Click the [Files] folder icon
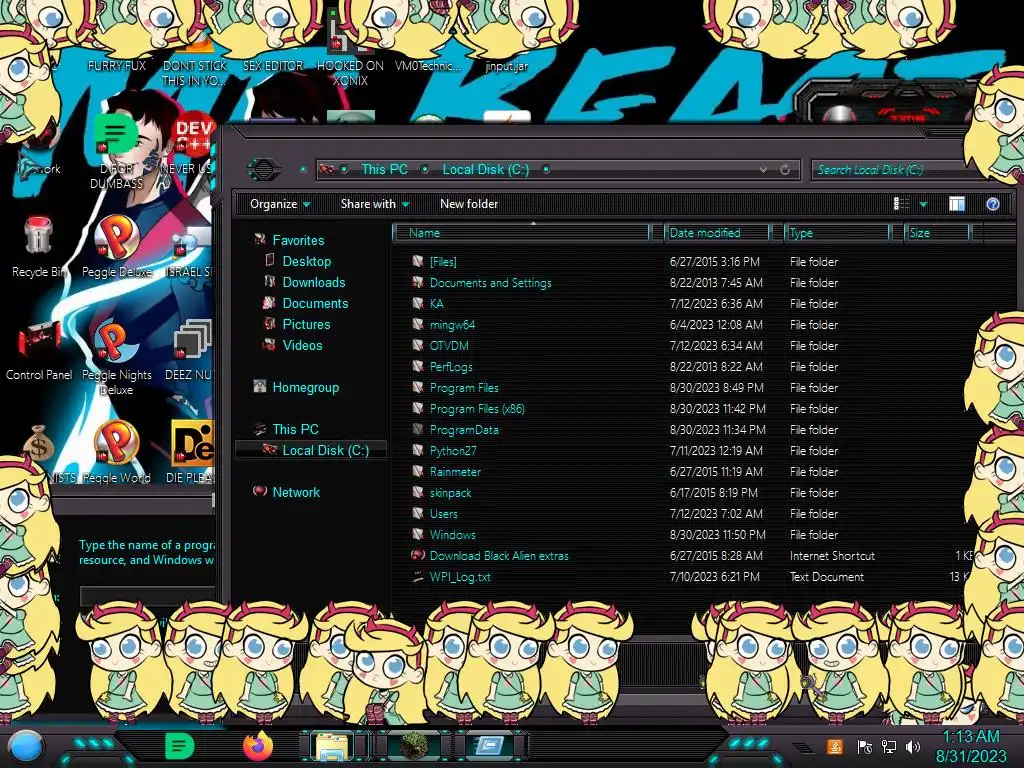This screenshot has height=768, width=1024. (x=418, y=261)
